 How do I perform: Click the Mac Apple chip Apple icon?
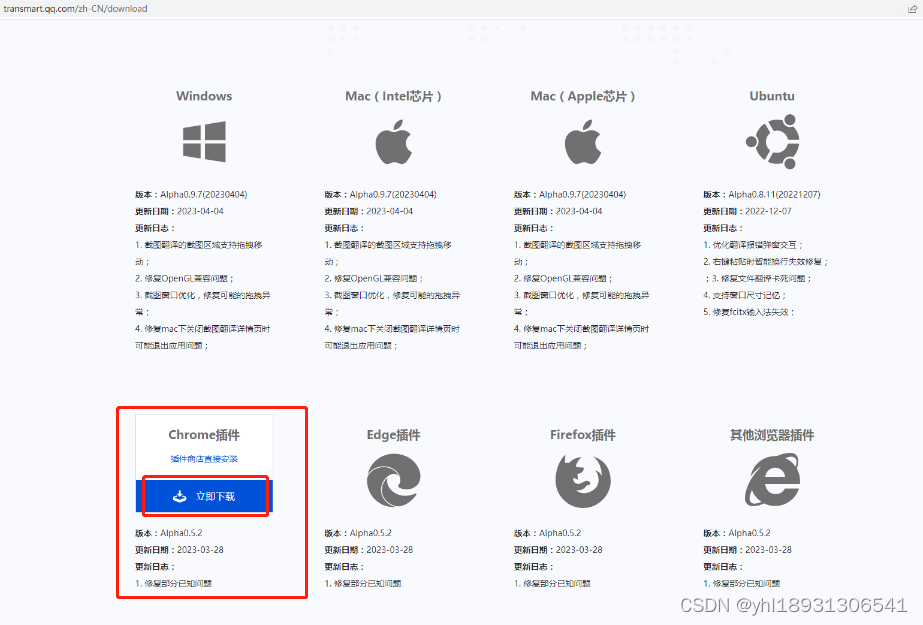pyautogui.click(x=583, y=142)
